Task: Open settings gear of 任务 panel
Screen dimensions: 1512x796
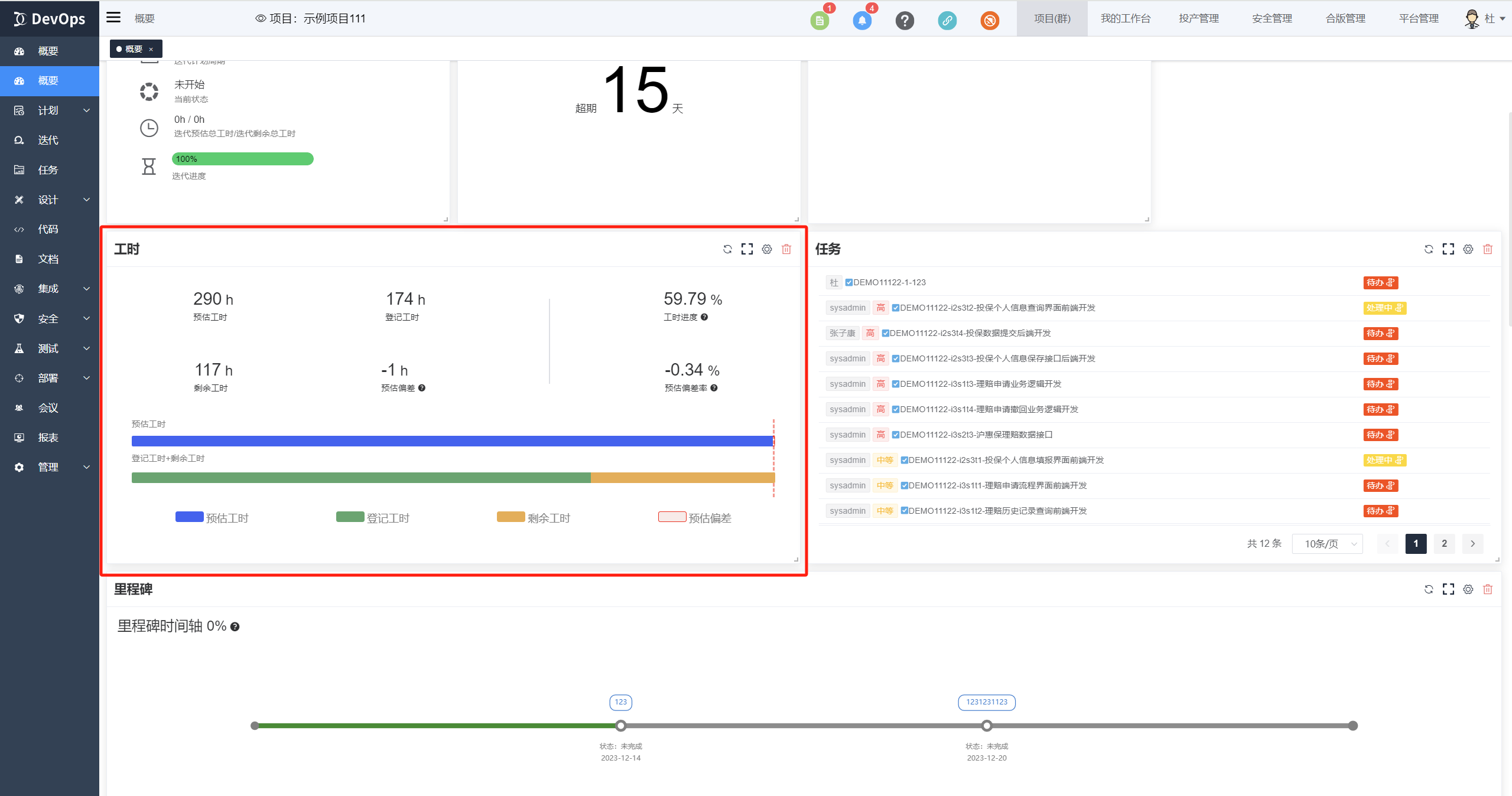Action: 1468,249
